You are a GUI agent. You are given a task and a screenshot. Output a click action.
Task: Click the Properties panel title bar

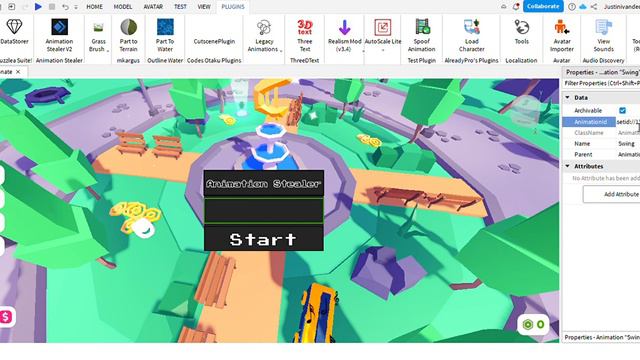(601, 72)
